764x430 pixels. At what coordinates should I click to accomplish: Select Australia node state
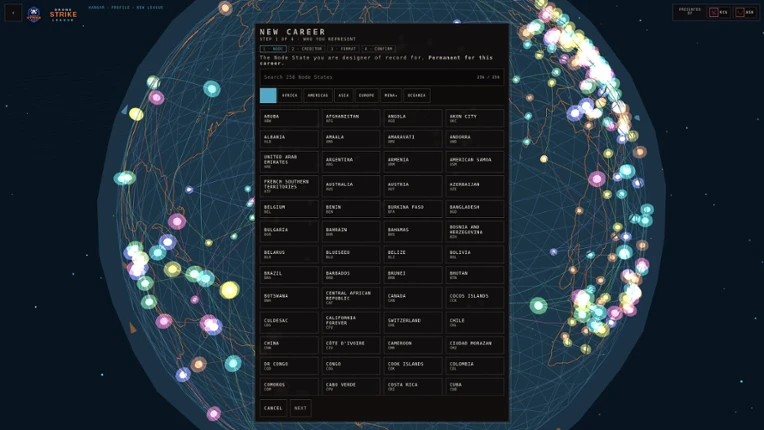(x=351, y=186)
